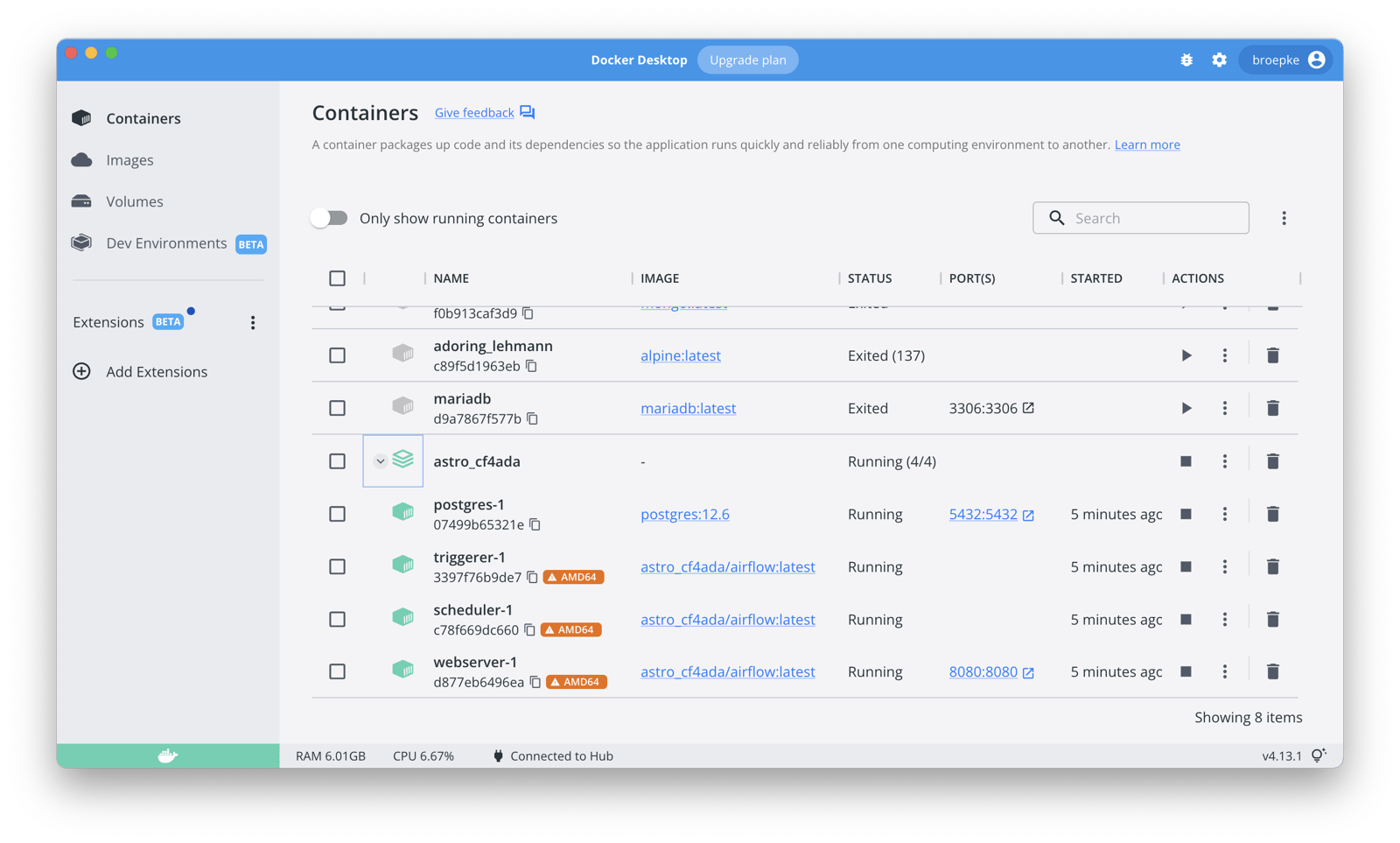Start the adoring_lehmann container

[x=1186, y=355]
